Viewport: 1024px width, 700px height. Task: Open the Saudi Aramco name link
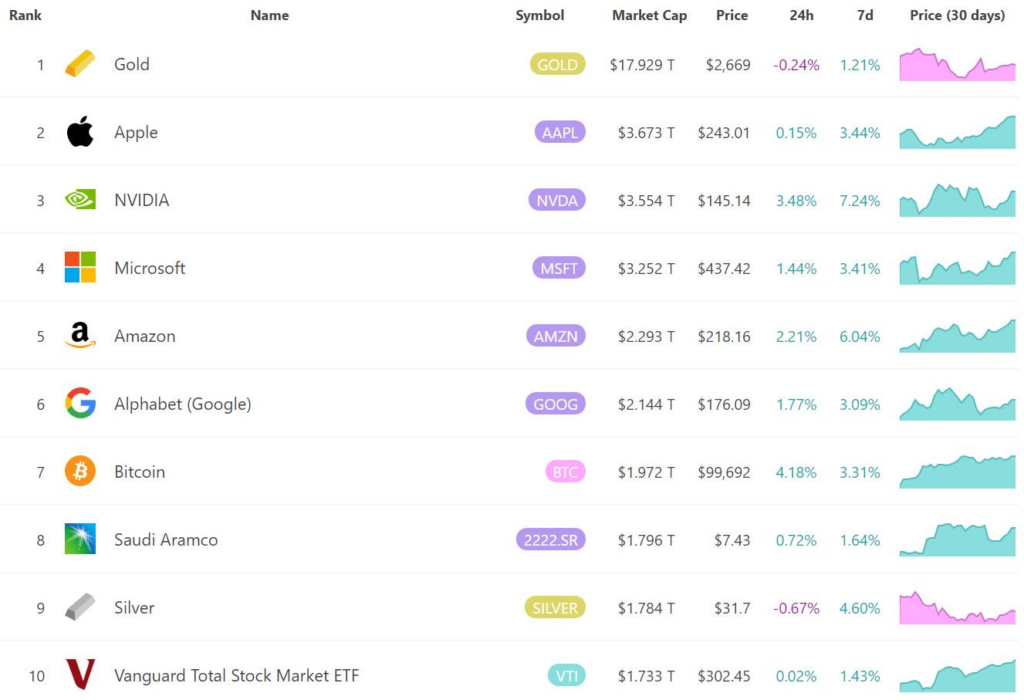166,540
